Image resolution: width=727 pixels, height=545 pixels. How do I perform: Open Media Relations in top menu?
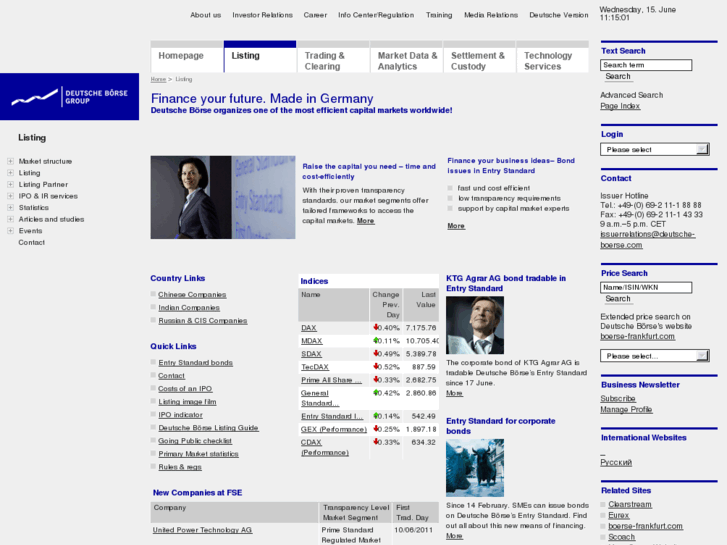pyautogui.click(x=491, y=15)
